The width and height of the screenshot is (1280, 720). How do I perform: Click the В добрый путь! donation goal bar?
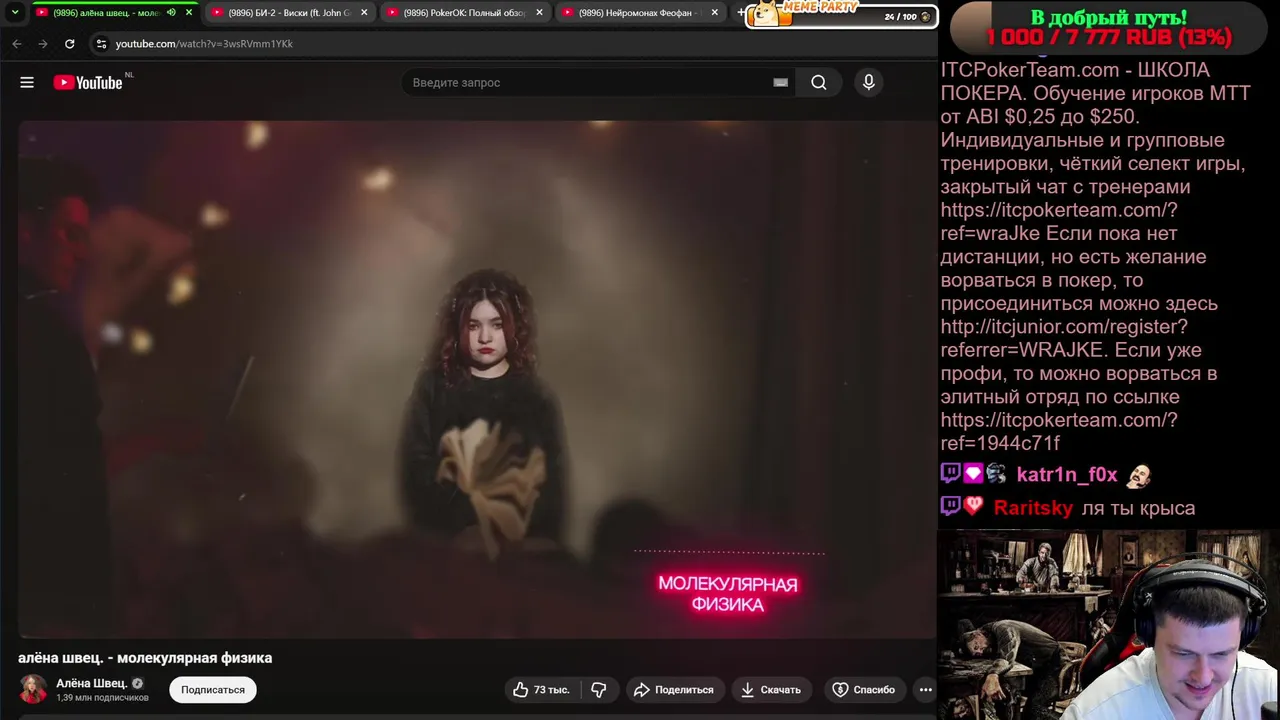(x=1108, y=28)
